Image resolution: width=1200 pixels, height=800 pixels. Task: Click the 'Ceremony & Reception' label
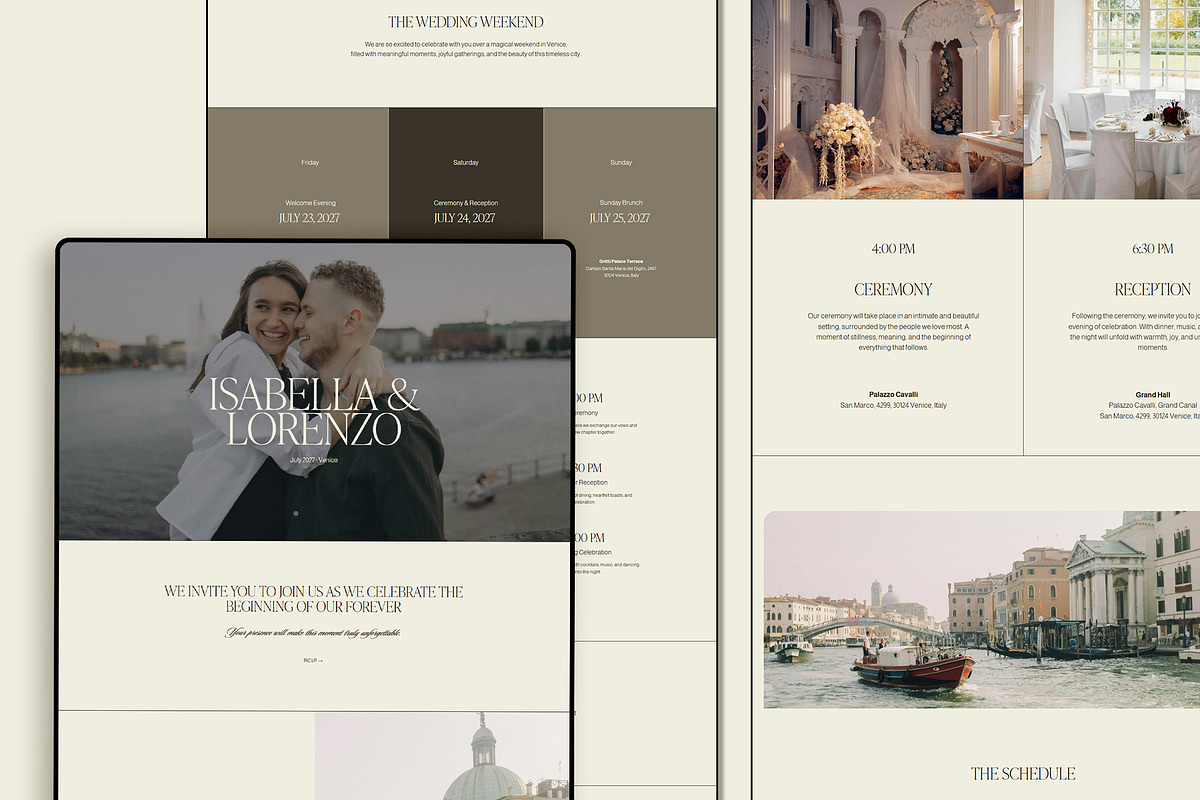click(x=466, y=203)
